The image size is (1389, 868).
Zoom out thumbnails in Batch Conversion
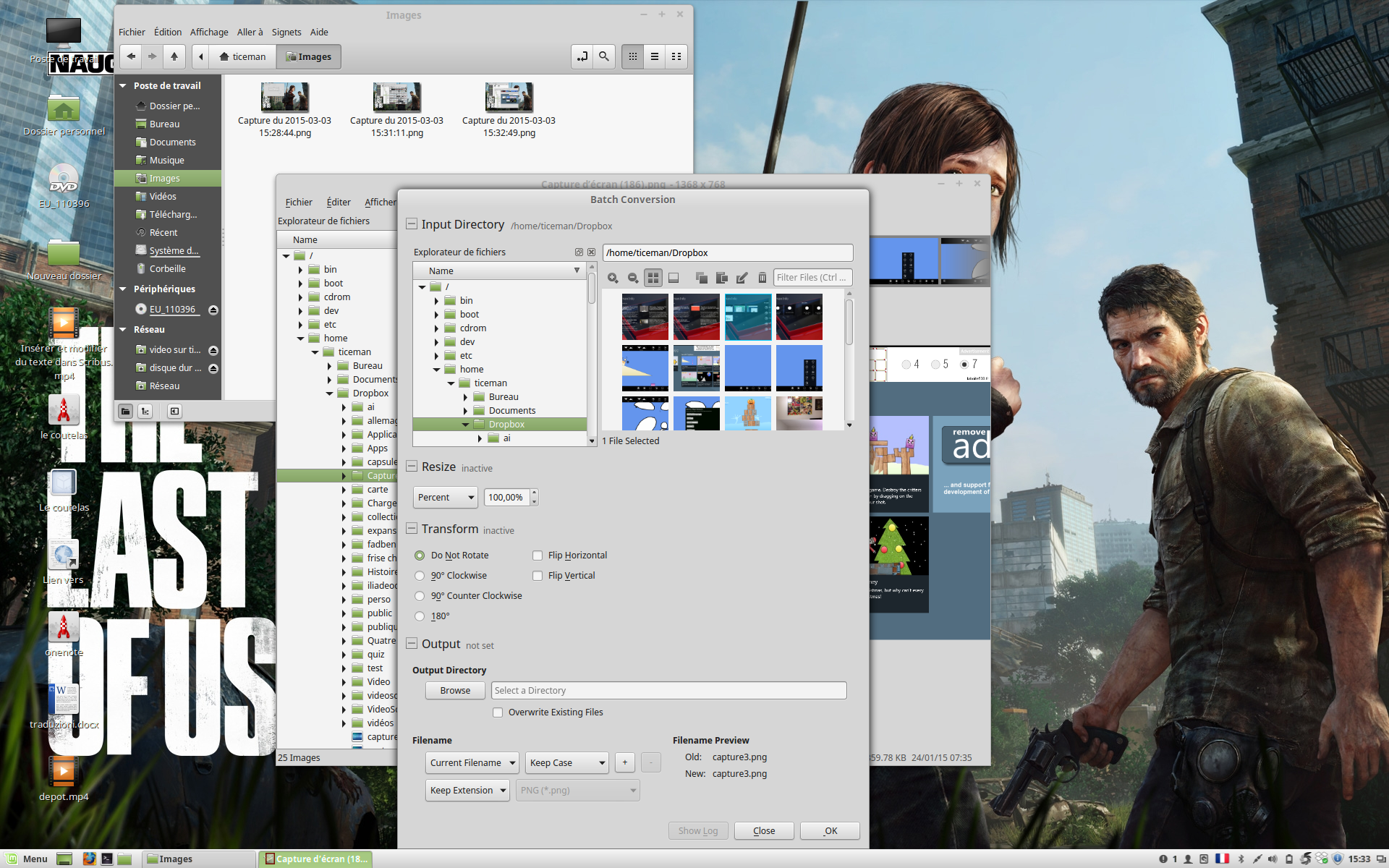tap(633, 278)
